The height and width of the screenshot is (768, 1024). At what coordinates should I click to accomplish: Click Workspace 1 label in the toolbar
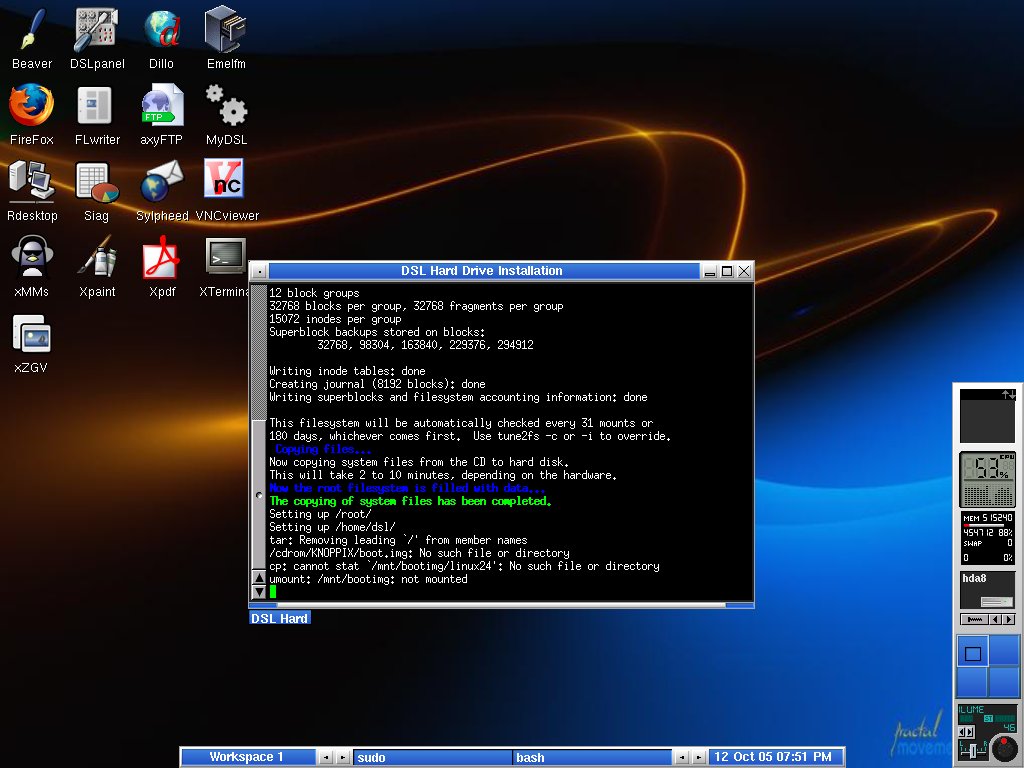point(247,757)
